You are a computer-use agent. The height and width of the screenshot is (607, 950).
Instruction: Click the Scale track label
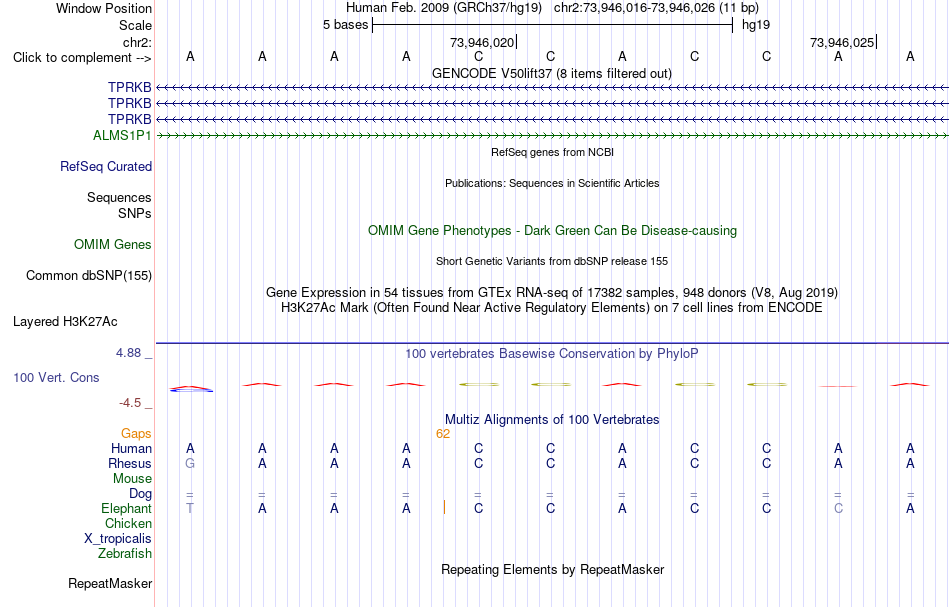click(135, 25)
